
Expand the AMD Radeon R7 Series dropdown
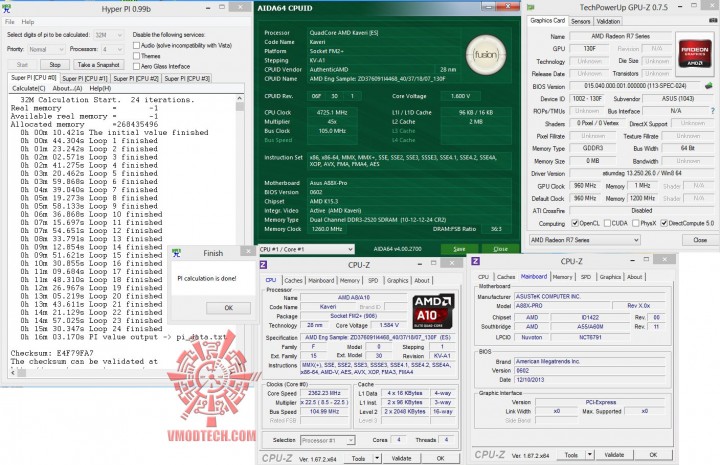coord(585,240)
